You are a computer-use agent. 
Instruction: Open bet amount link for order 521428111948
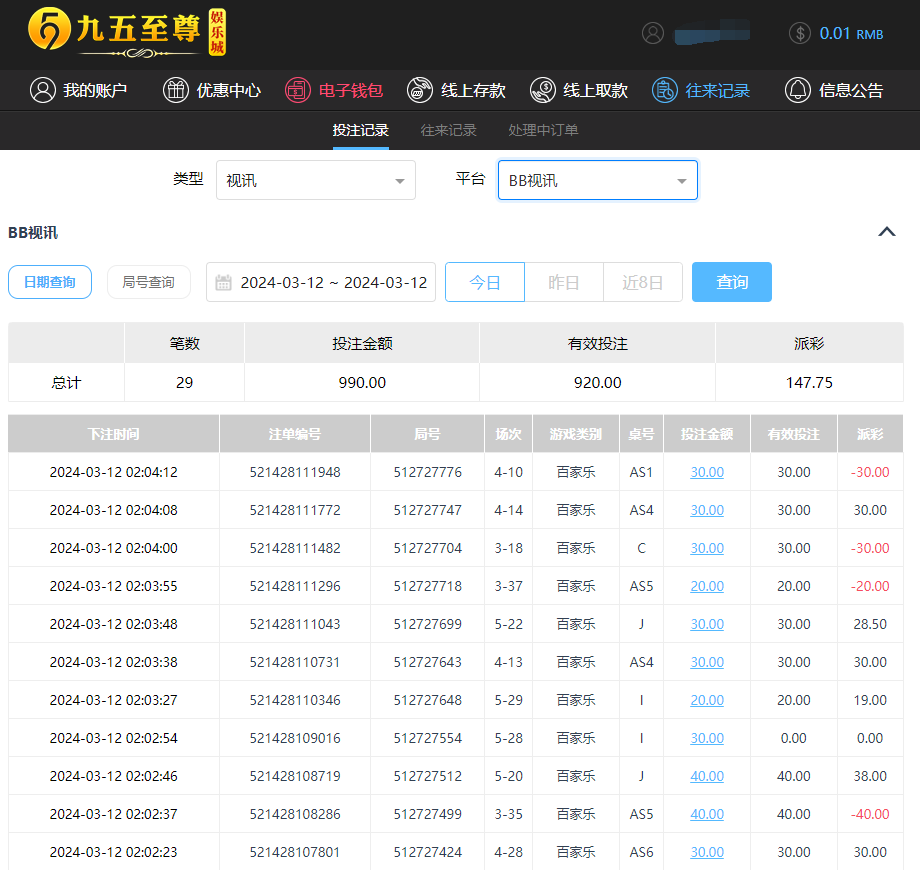coord(707,472)
